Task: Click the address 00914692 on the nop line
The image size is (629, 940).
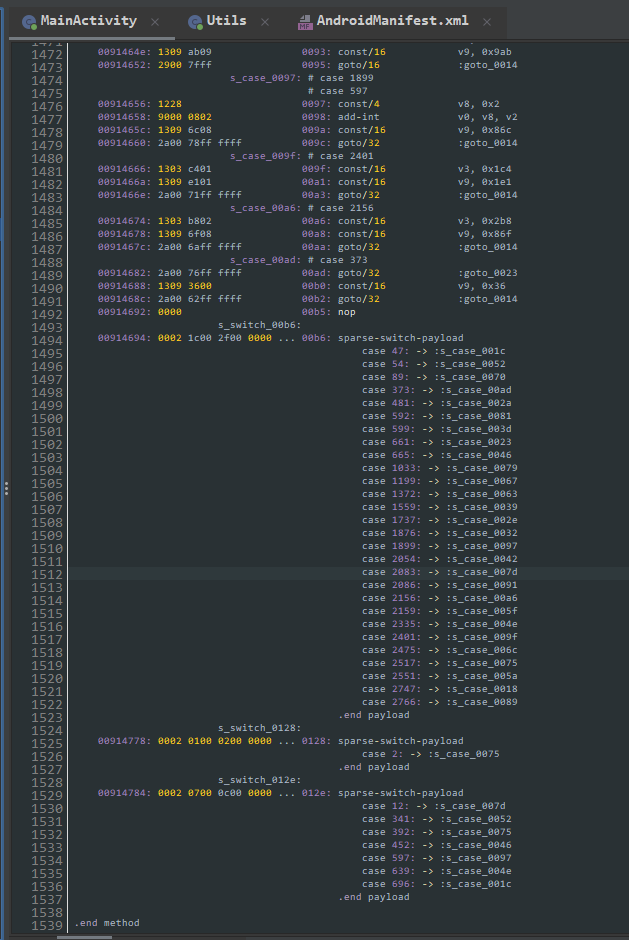Action: (x=122, y=312)
